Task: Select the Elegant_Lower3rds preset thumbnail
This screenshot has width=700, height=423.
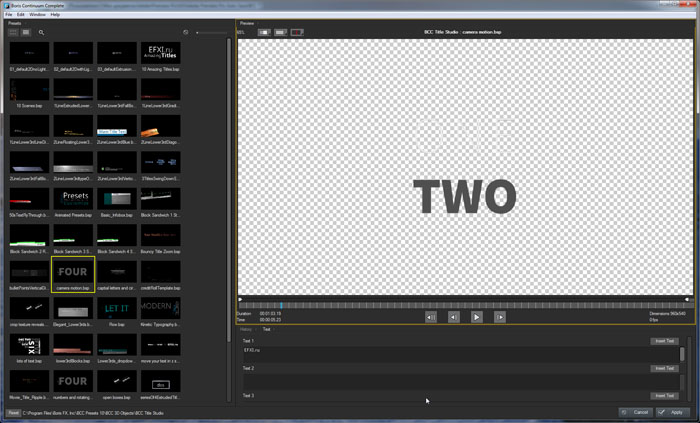Action: [73, 309]
